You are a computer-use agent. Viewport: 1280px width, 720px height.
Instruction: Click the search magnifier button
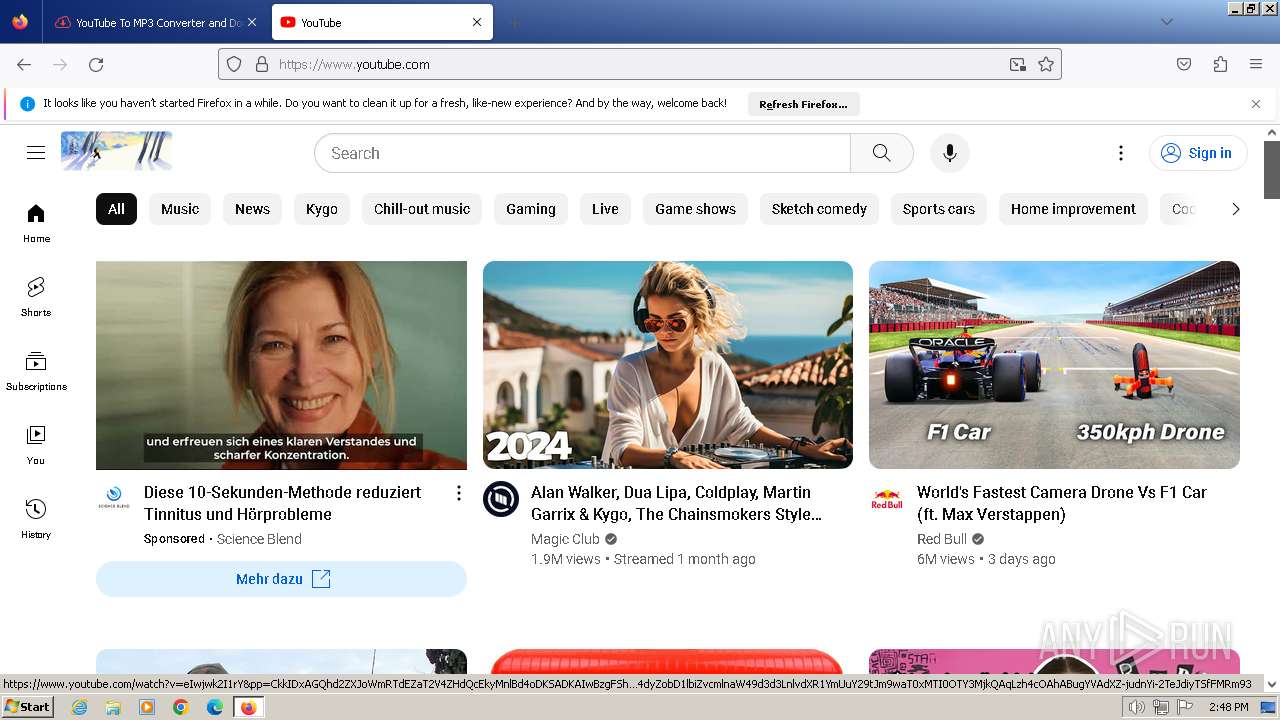(x=881, y=153)
